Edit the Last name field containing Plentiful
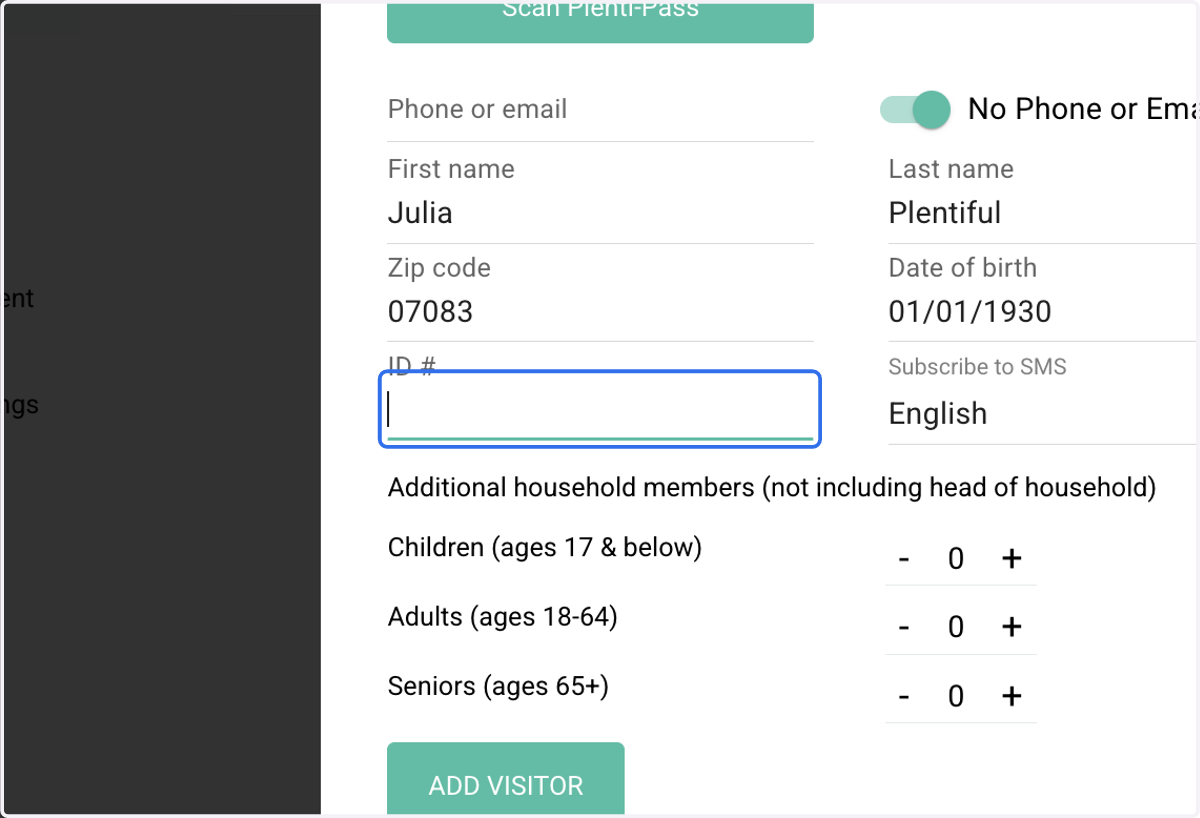The image size is (1200, 818). (1043, 213)
